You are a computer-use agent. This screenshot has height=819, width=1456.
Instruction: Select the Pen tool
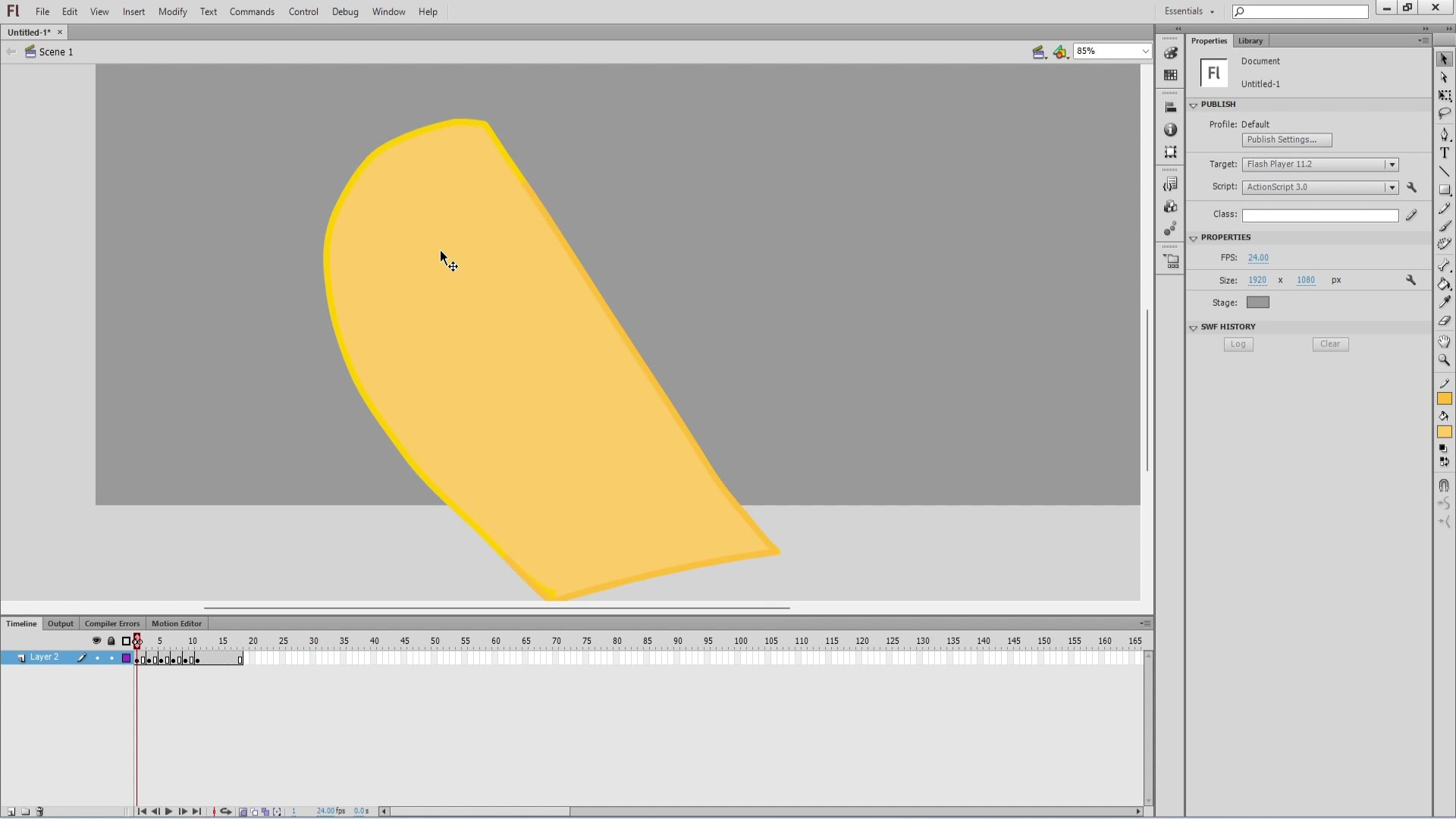[1444, 134]
